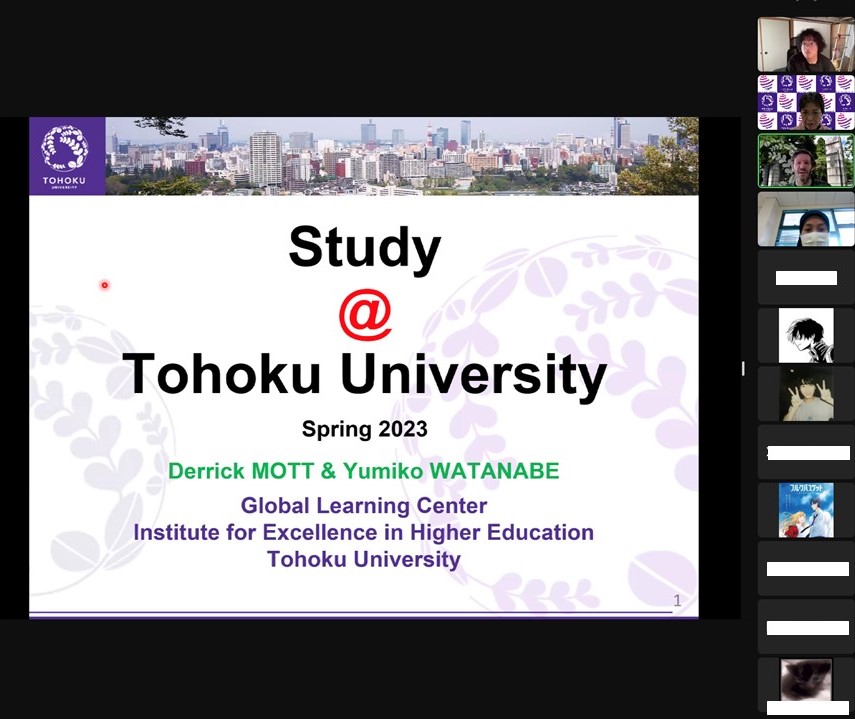Select the green-bordered active speaker video
The width and height of the screenshot is (855, 719).
(x=806, y=161)
